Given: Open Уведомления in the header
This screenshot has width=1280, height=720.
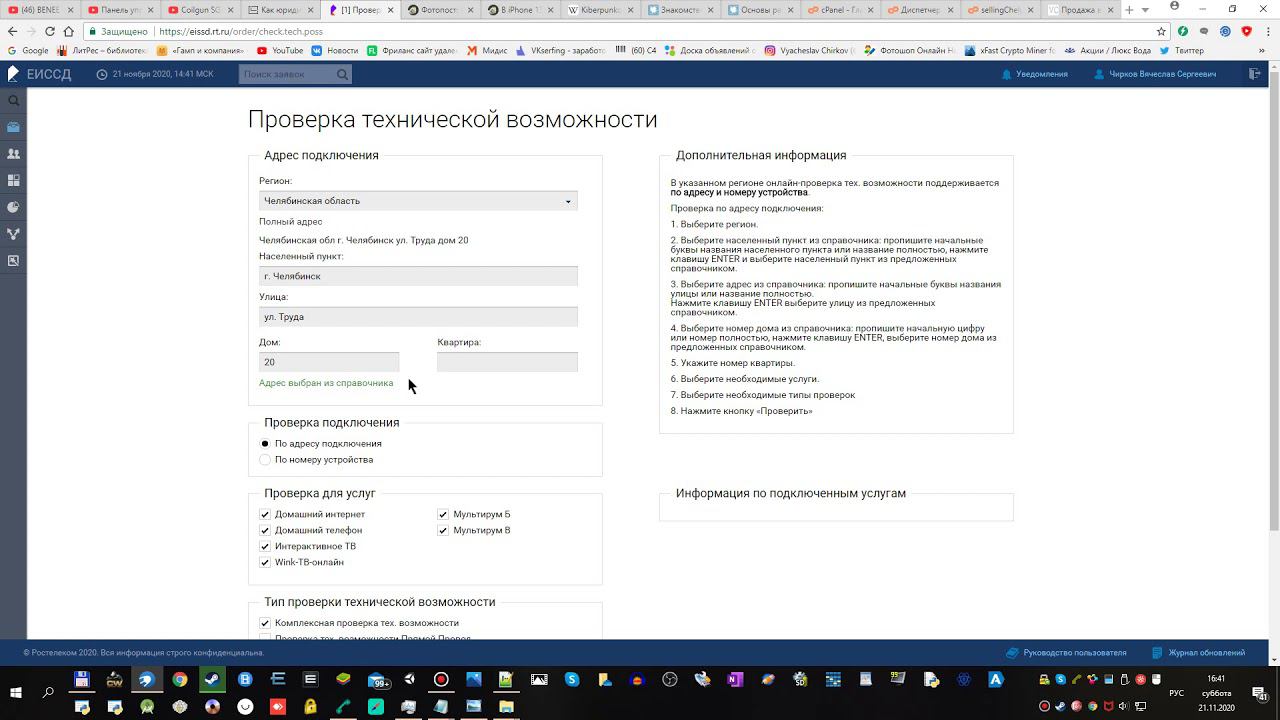Looking at the screenshot, I should click(1035, 74).
